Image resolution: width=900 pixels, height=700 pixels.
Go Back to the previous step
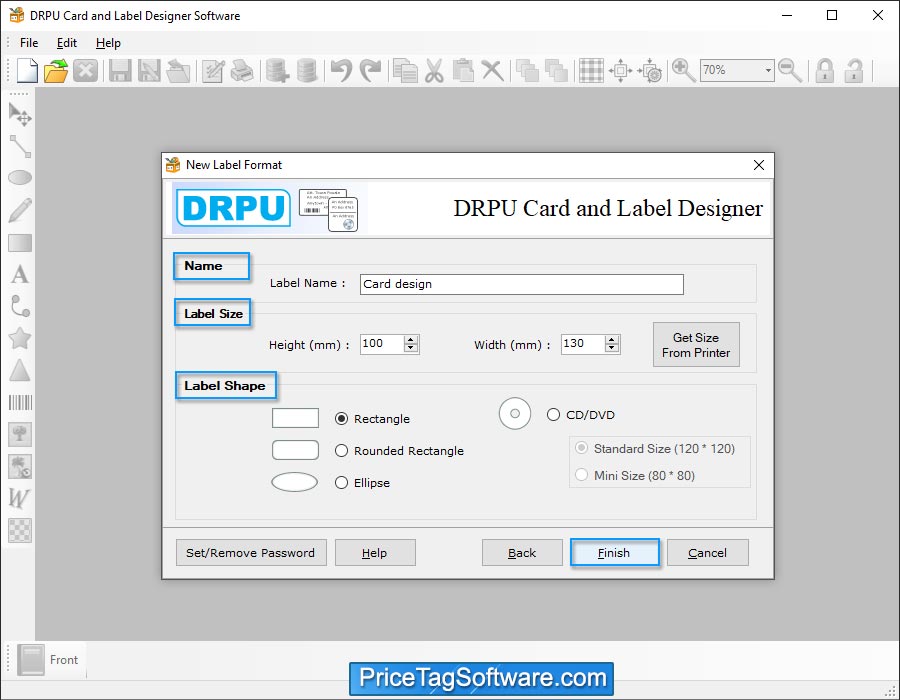pyautogui.click(x=522, y=553)
